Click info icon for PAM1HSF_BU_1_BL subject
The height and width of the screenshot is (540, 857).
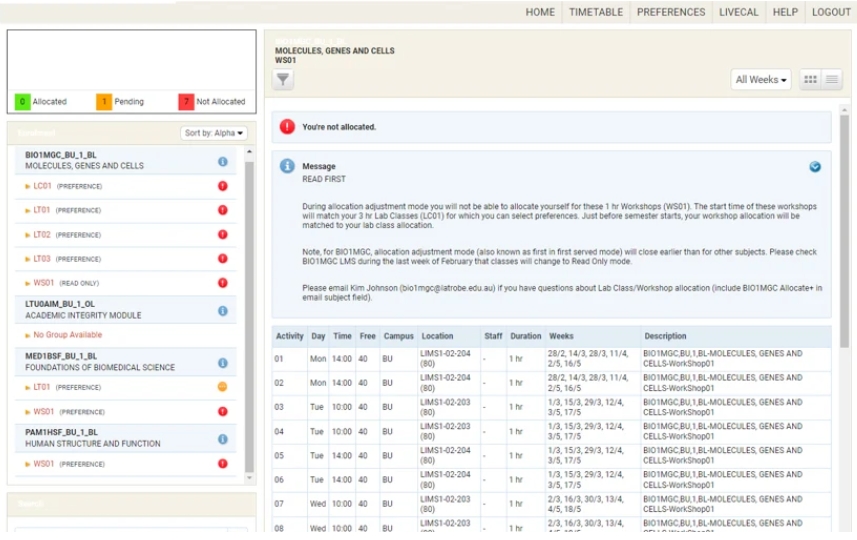click(222, 439)
